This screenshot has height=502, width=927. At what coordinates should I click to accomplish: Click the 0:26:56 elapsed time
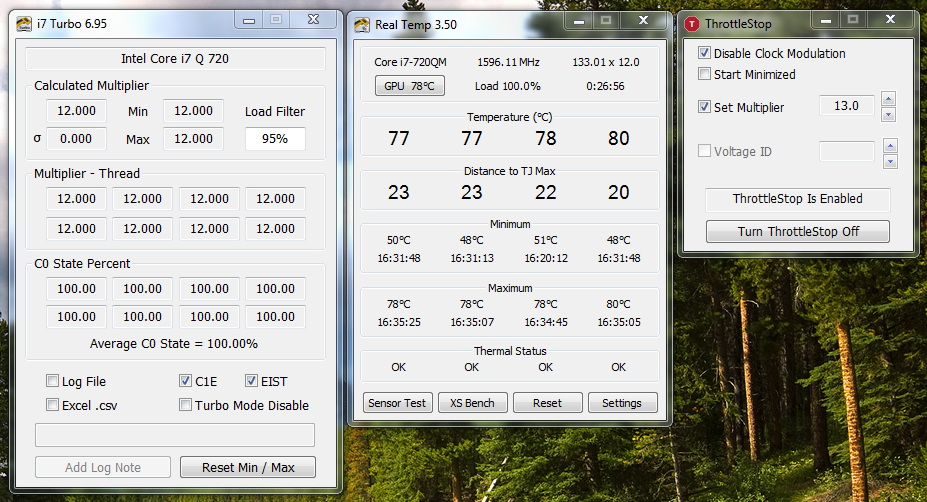[x=605, y=86]
